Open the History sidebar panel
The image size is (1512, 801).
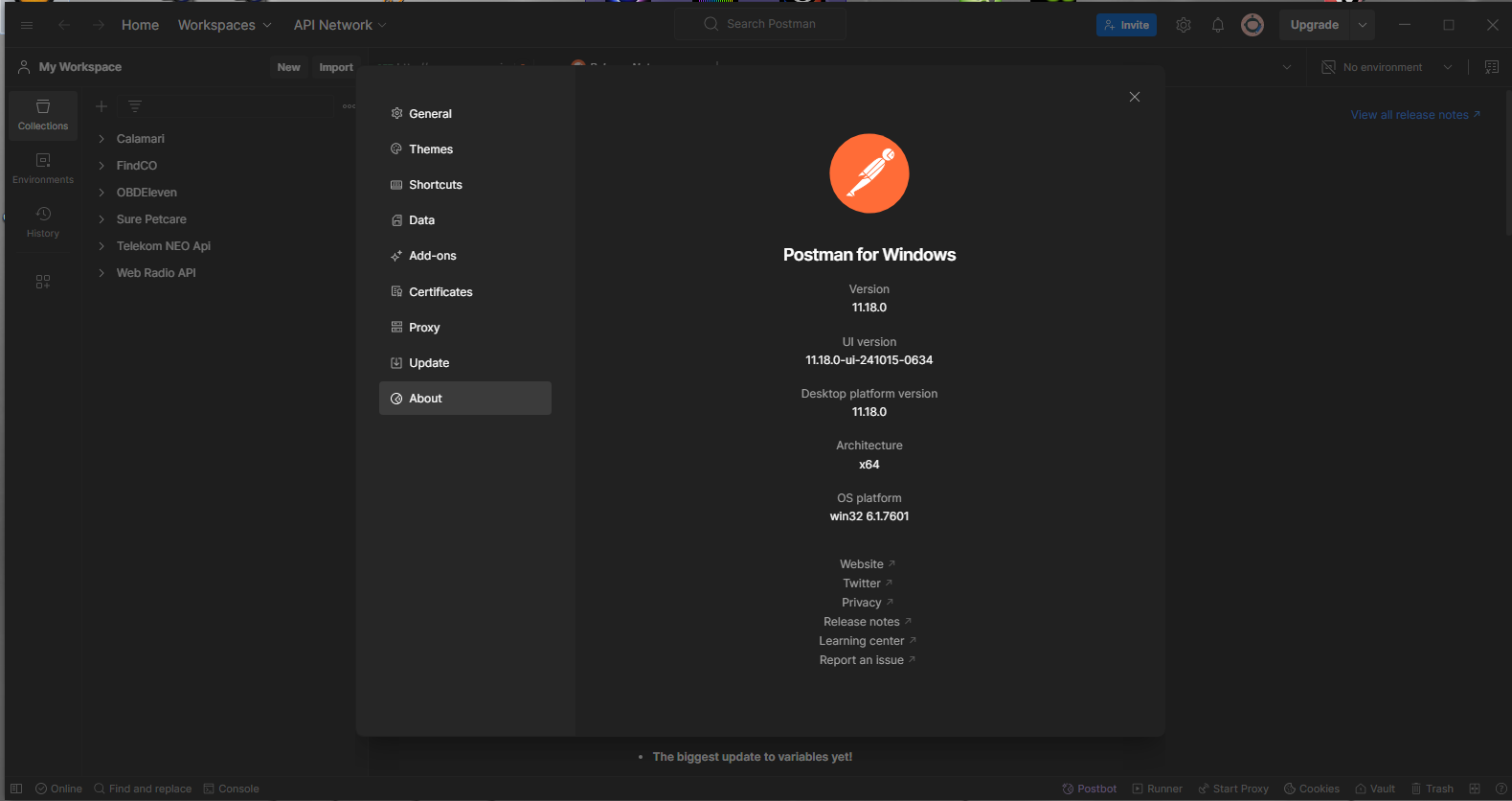pos(43,222)
